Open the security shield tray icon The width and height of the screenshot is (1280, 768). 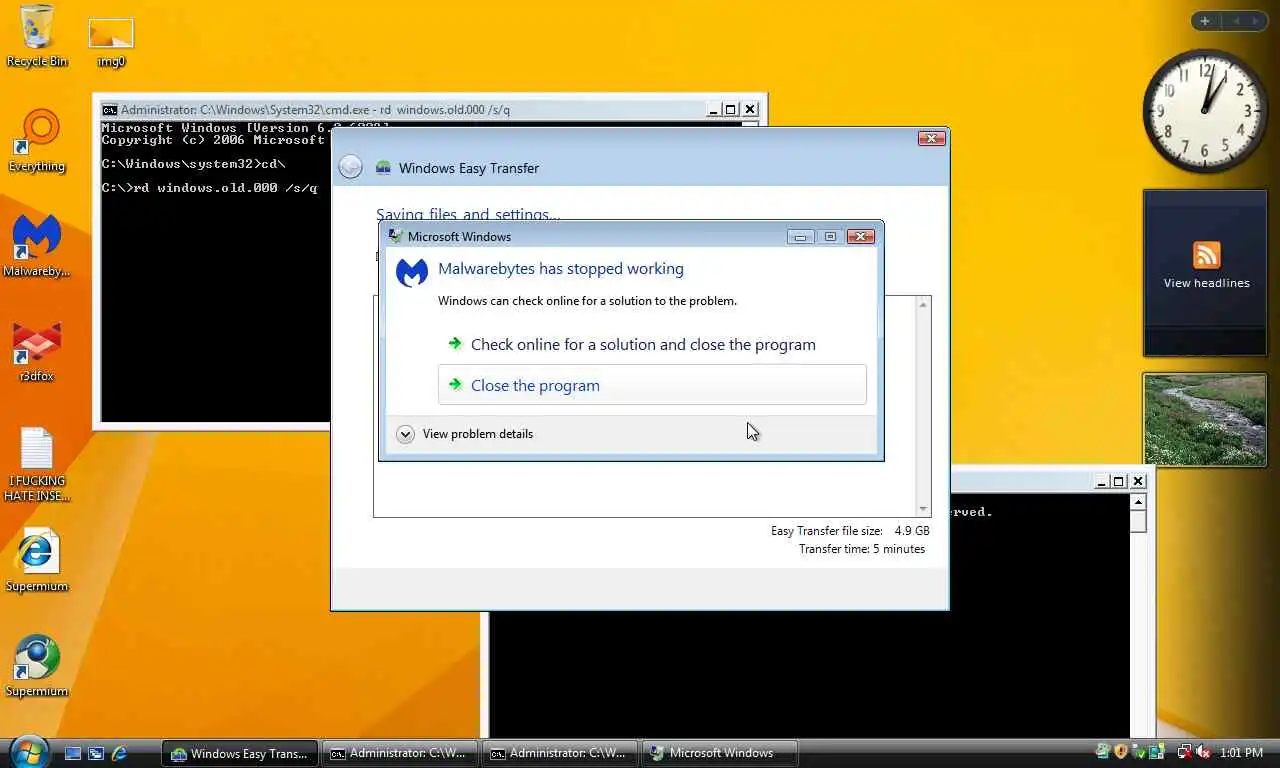1120,752
